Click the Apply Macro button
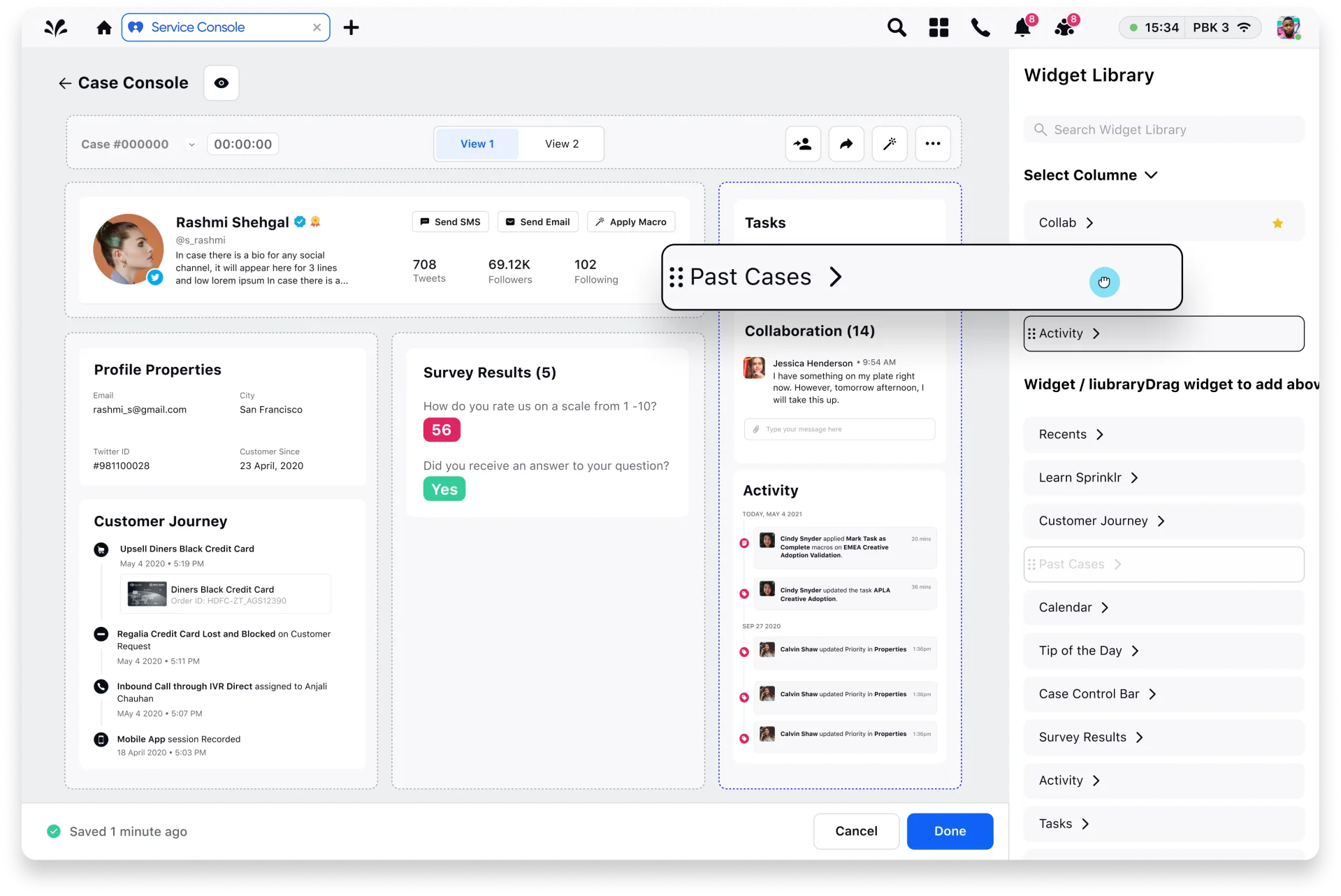This screenshot has width=1341, height=896. click(x=631, y=222)
